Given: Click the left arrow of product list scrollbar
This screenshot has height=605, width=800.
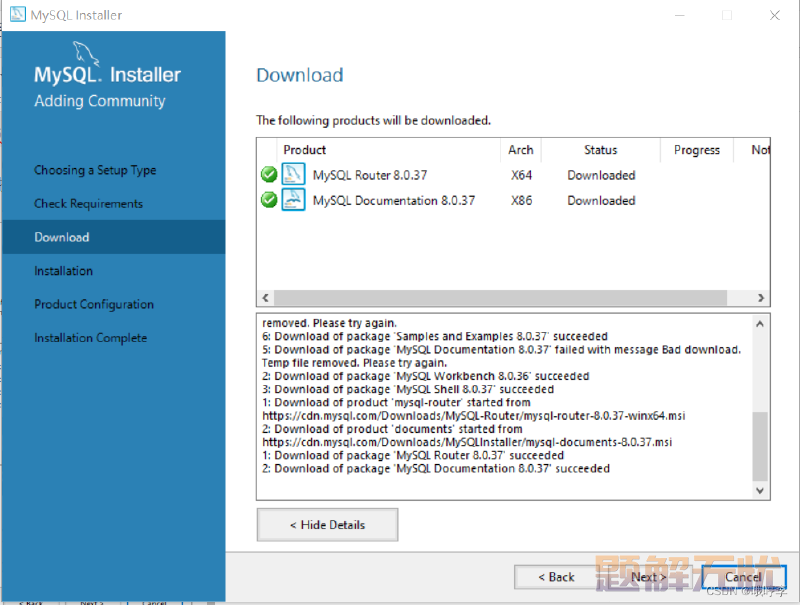Looking at the screenshot, I should [265, 297].
